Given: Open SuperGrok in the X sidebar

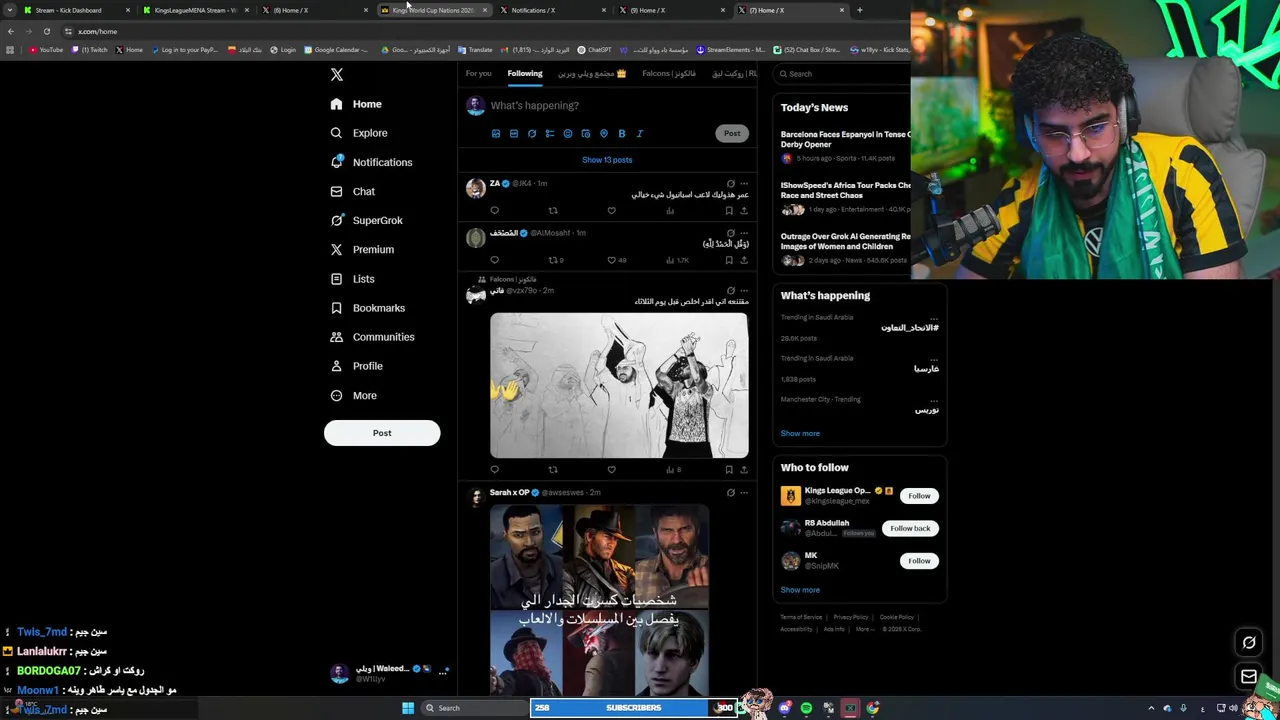Looking at the screenshot, I should (x=366, y=220).
